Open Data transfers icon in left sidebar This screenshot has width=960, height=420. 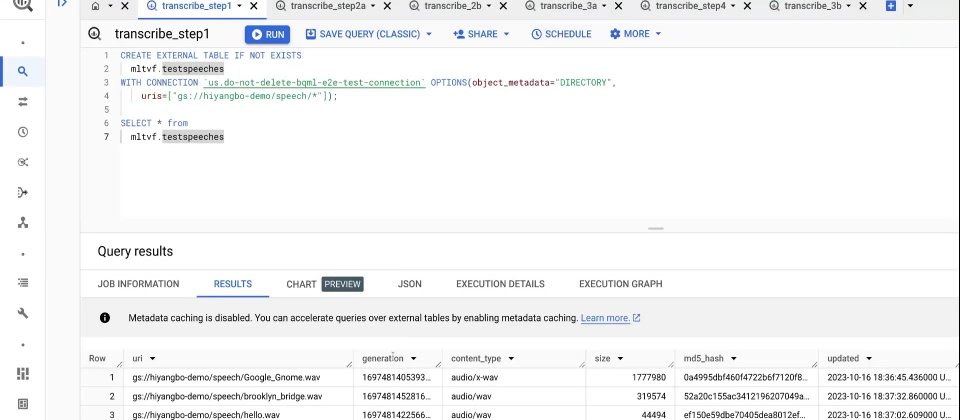coord(23,102)
